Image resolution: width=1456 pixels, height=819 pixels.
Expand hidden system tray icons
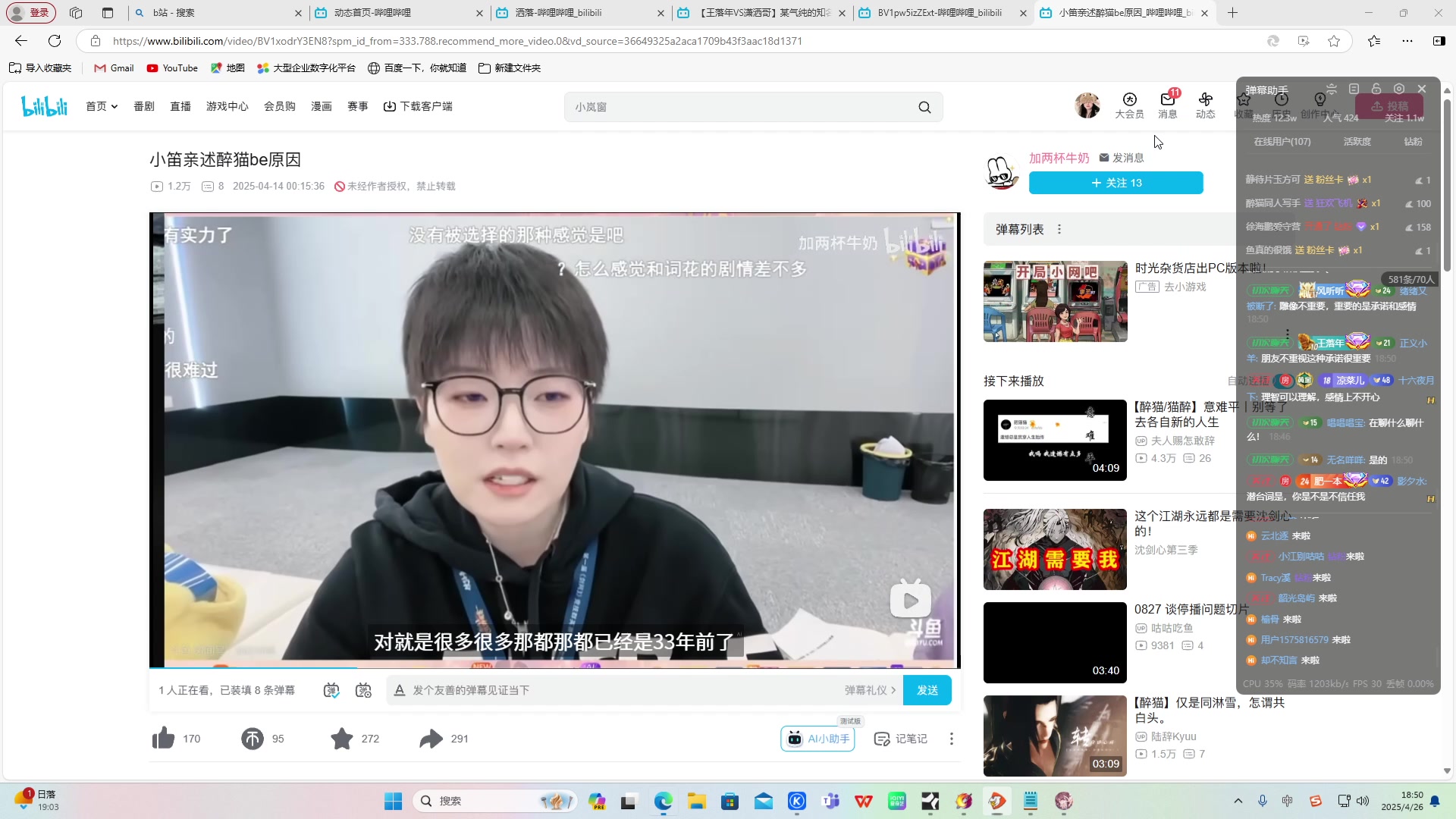pos(1238,801)
